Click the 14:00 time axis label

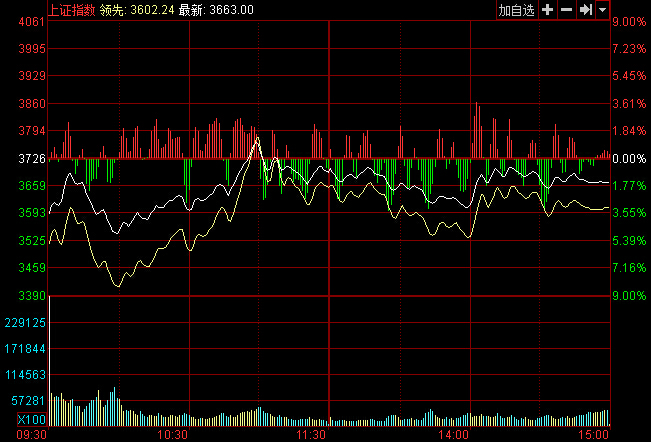click(454, 435)
